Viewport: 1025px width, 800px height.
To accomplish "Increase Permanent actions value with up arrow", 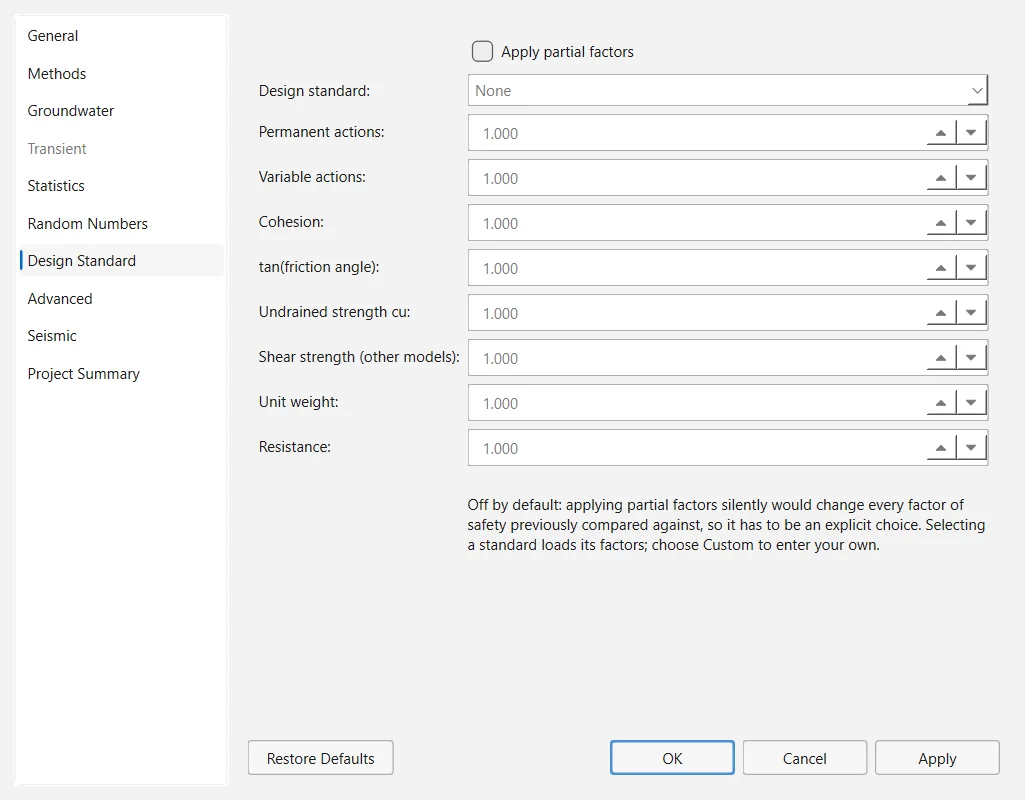I will click(941, 133).
